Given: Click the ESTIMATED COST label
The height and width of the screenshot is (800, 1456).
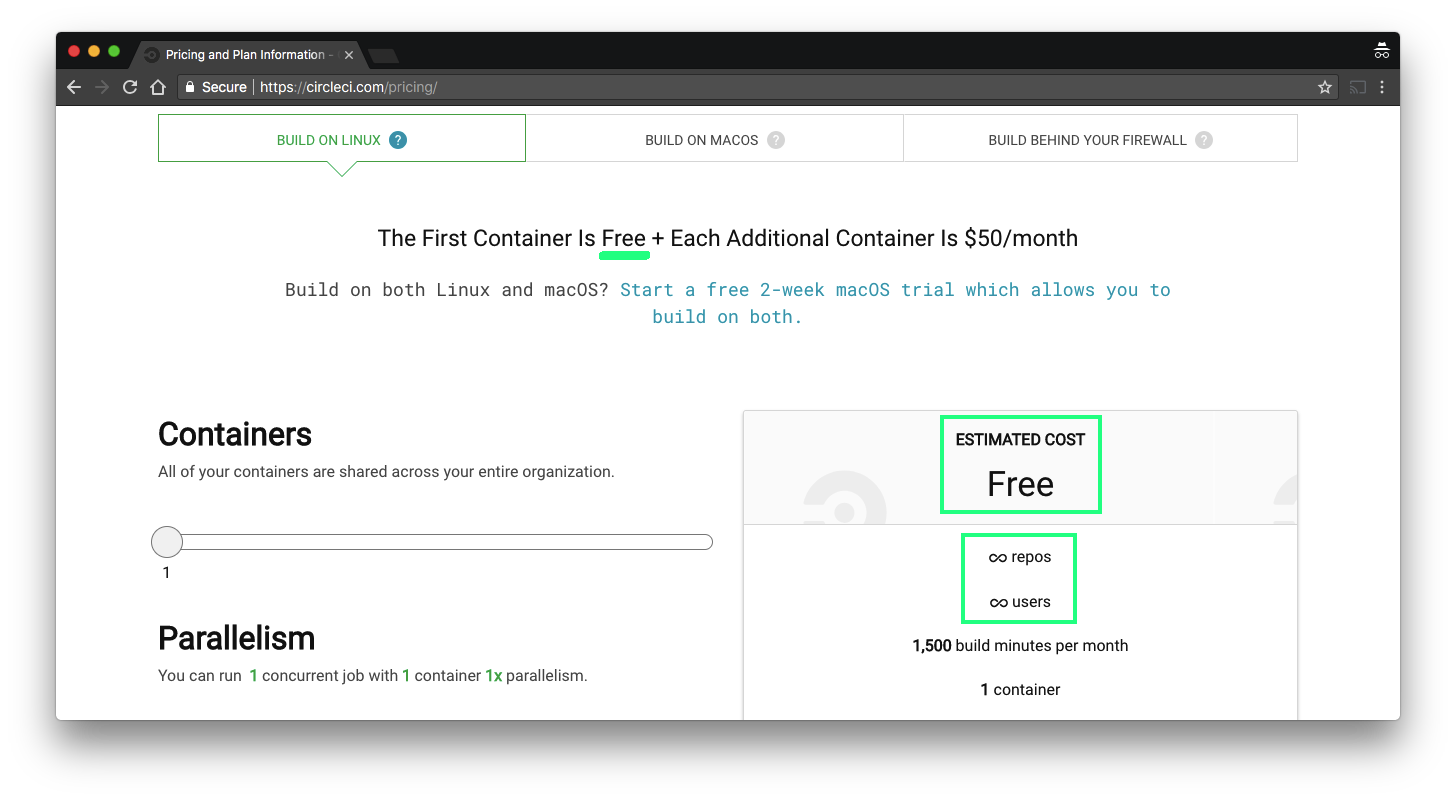Looking at the screenshot, I should [x=1020, y=440].
